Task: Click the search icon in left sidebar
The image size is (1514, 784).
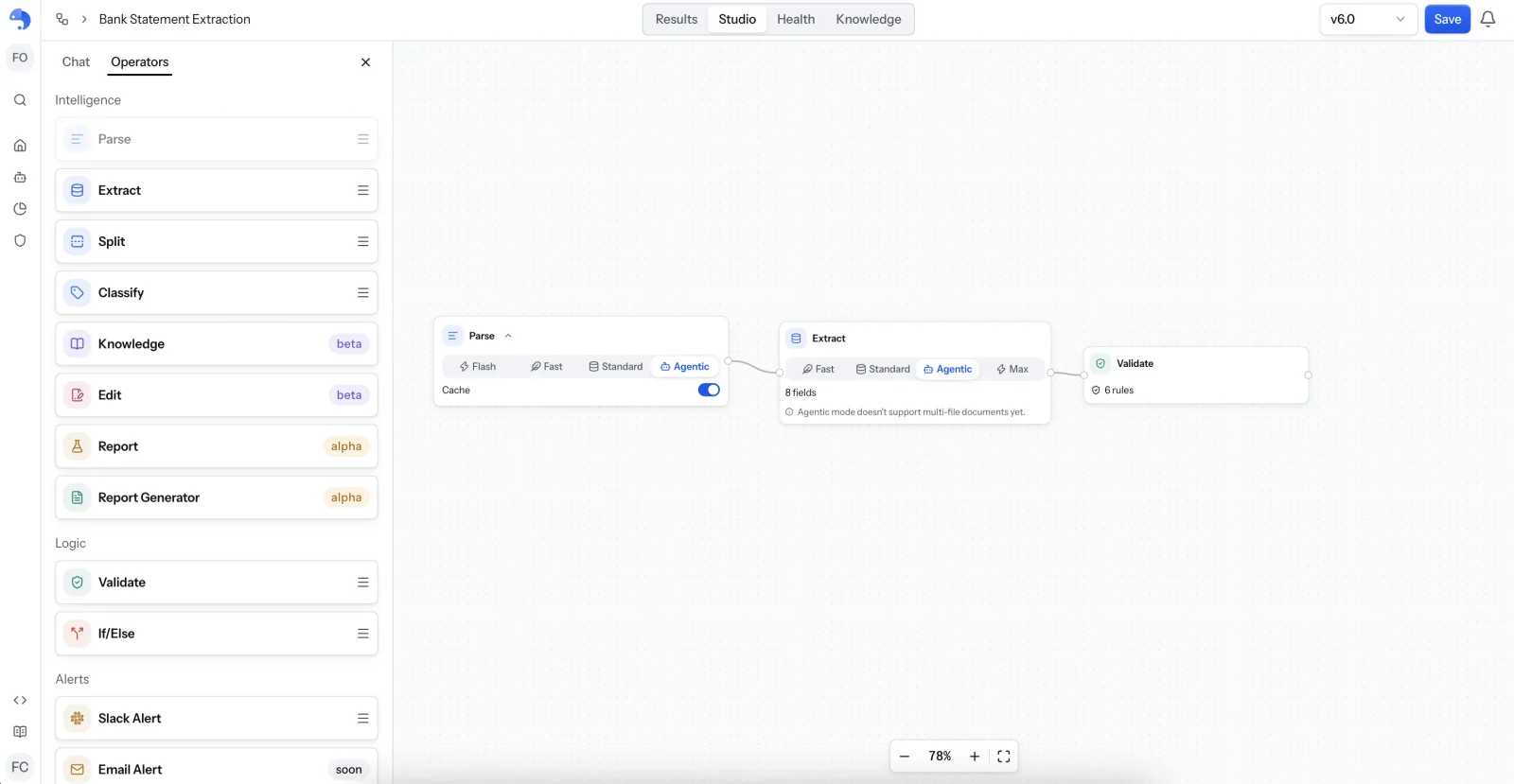Action: 20,100
